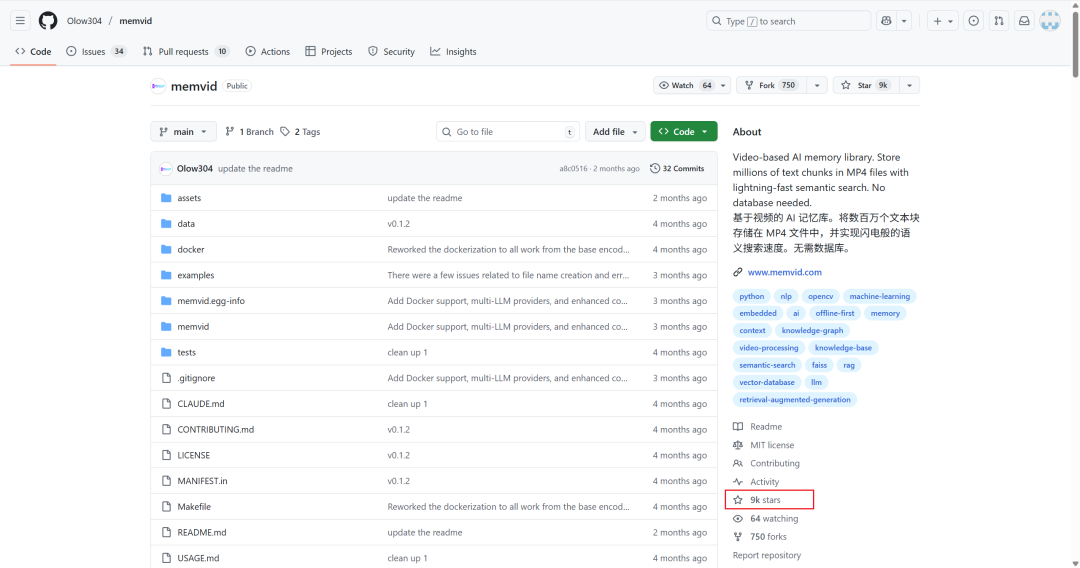Click the vector-database topic tag
The width and height of the screenshot is (1080, 568).
767,382
